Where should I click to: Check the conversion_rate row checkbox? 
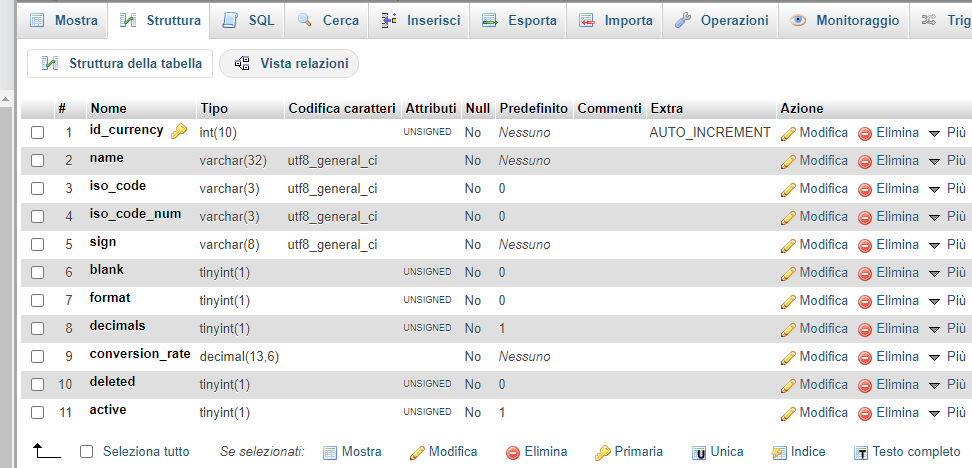pyautogui.click(x=38, y=356)
